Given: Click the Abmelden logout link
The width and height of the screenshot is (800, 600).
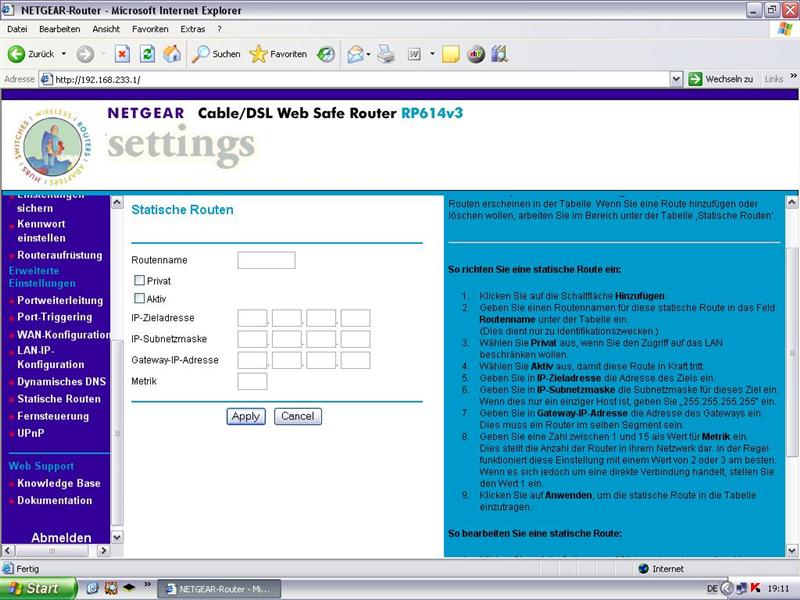Looking at the screenshot, I should pyautogui.click(x=61, y=537).
